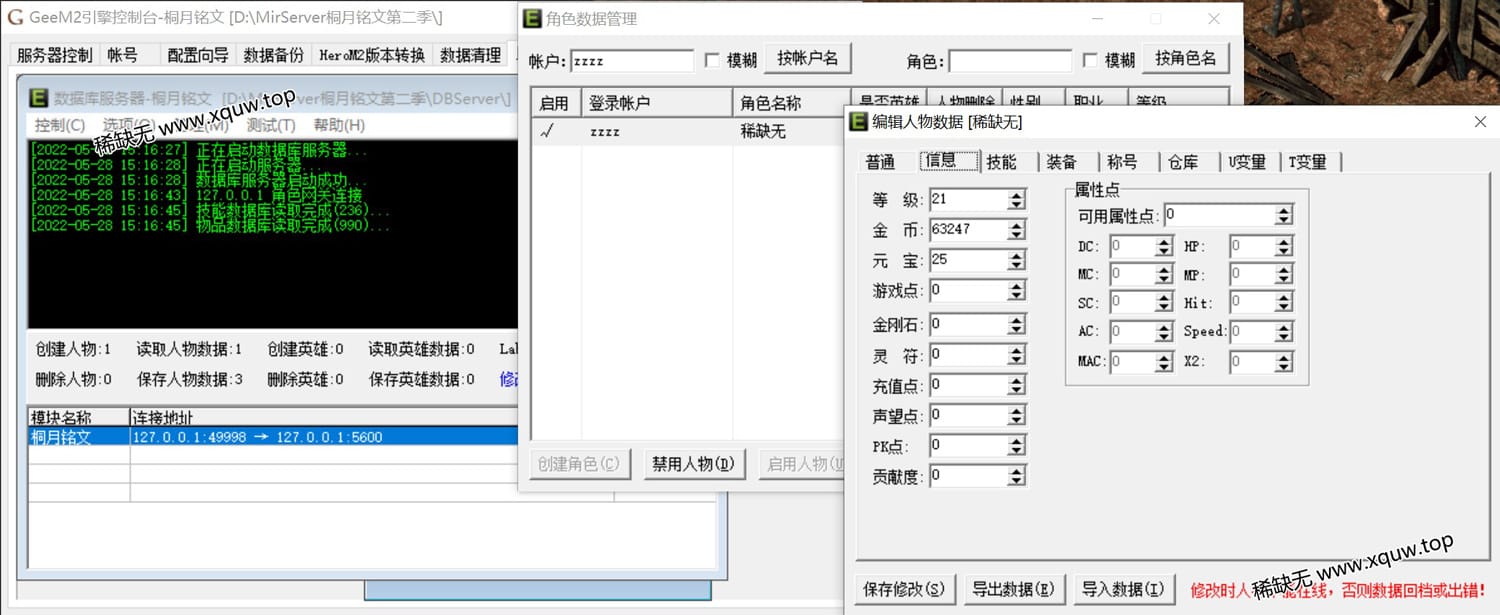Open 帐号 tab in GeeM2 console
The height and width of the screenshot is (615, 1500).
tap(122, 55)
